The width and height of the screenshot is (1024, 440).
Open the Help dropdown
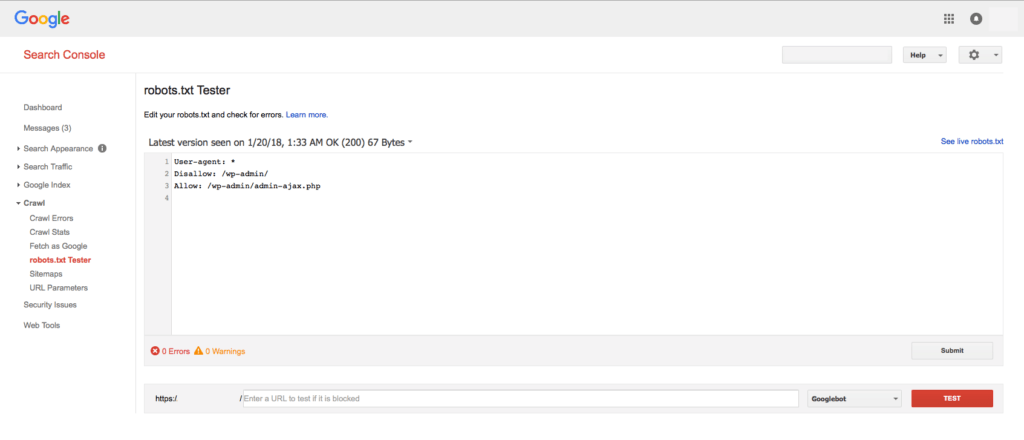click(x=925, y=55)
